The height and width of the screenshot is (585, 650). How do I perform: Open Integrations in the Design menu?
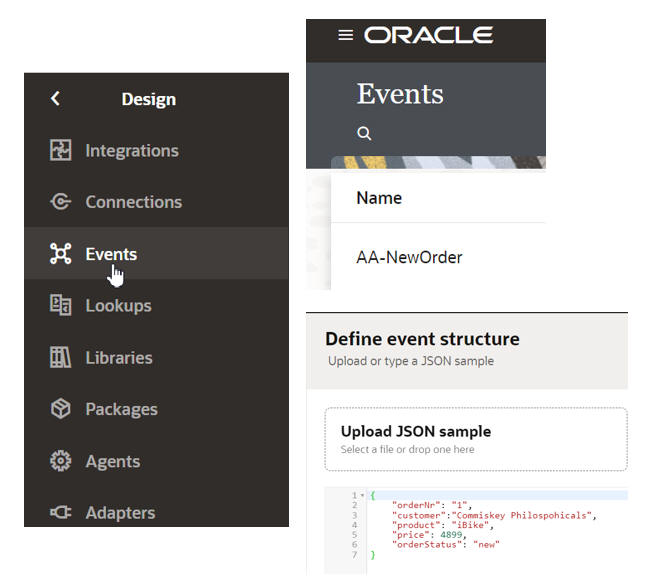(x=132, y=151)
